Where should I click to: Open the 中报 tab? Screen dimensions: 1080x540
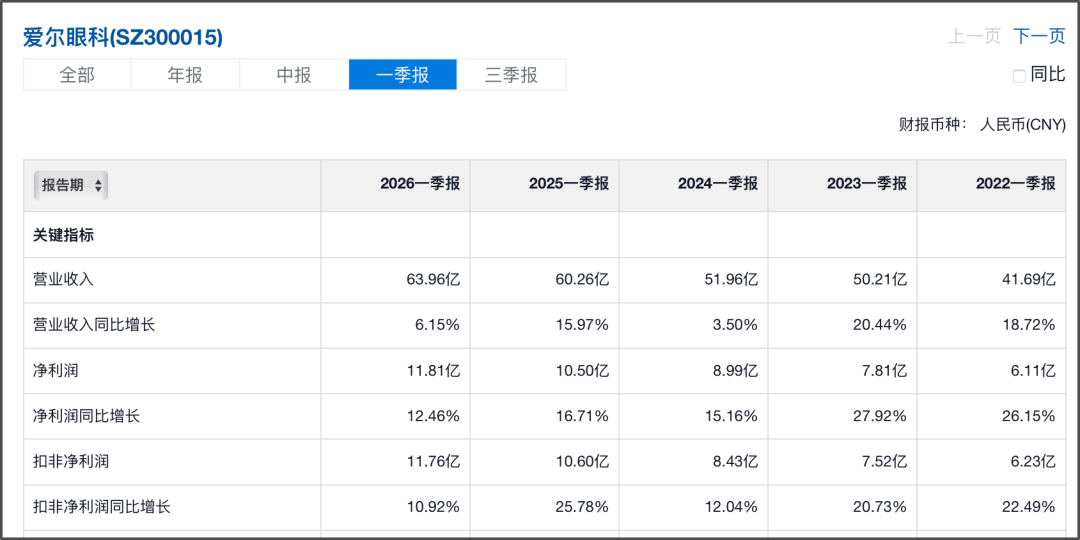[x=294, y=74]
